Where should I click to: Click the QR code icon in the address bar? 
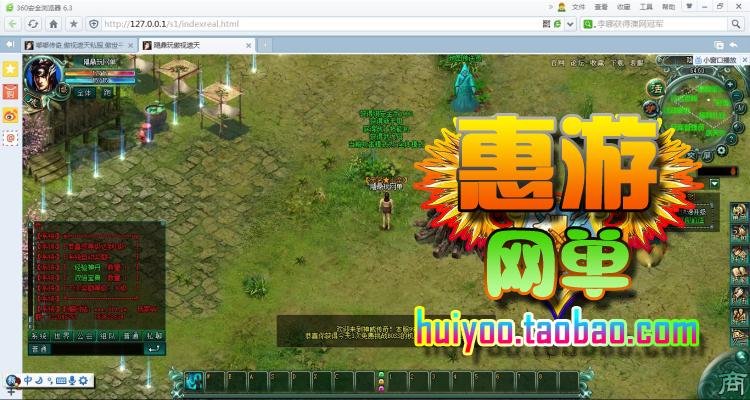547,24
